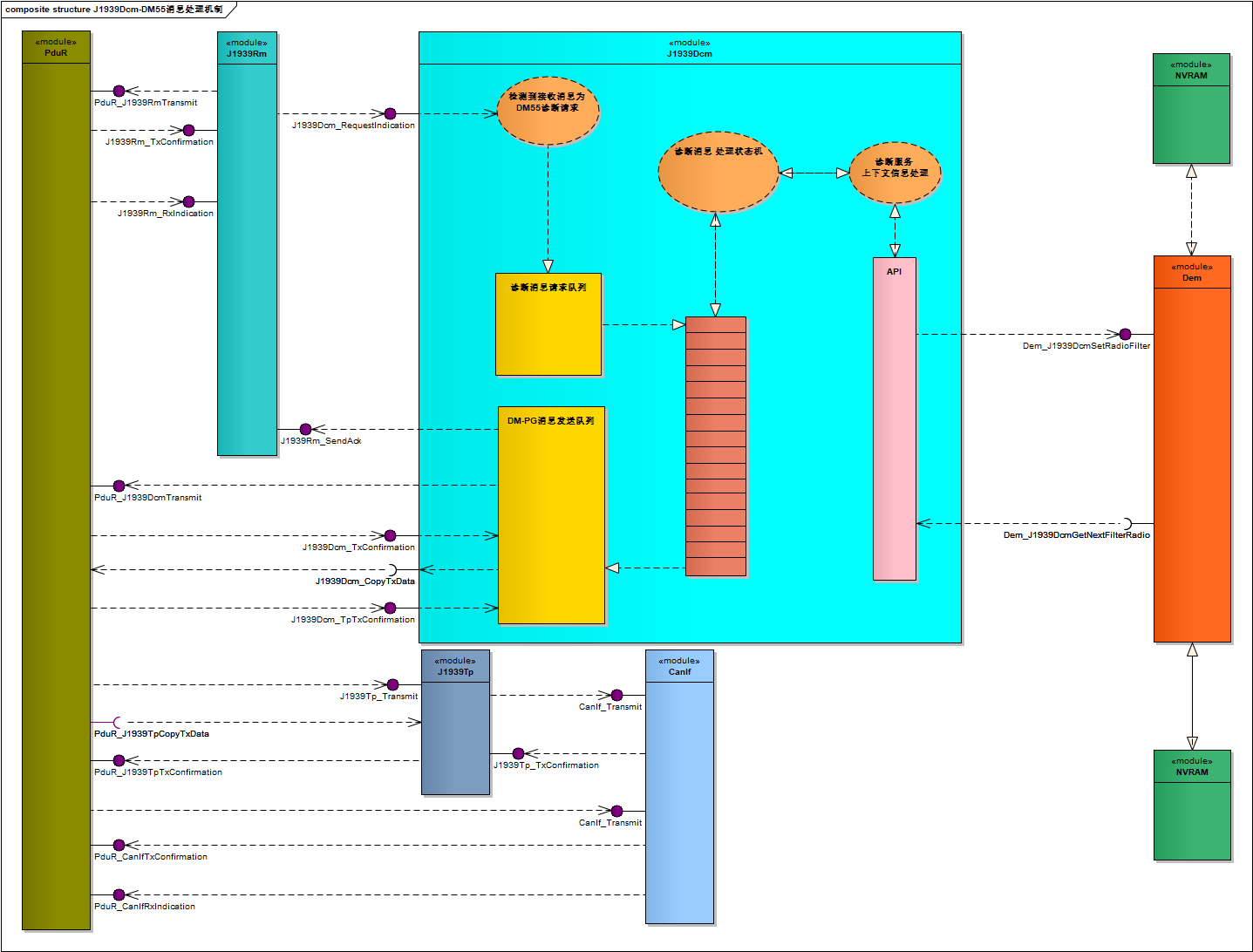Select the pink API bar
The width and height of the screenshot is (1253, 952).
(895, 418)
